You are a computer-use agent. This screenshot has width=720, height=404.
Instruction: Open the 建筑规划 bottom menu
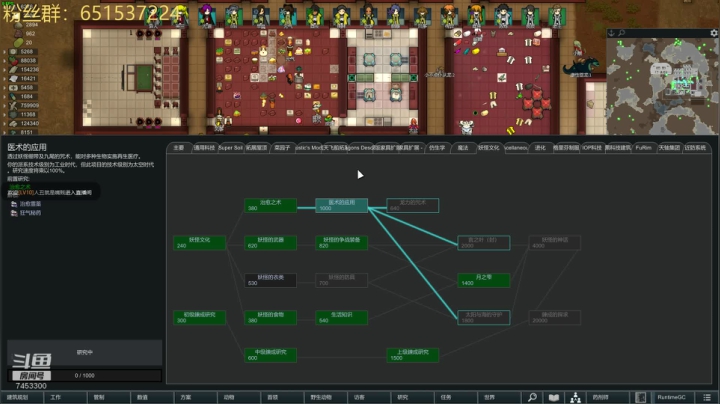[22, 398]
